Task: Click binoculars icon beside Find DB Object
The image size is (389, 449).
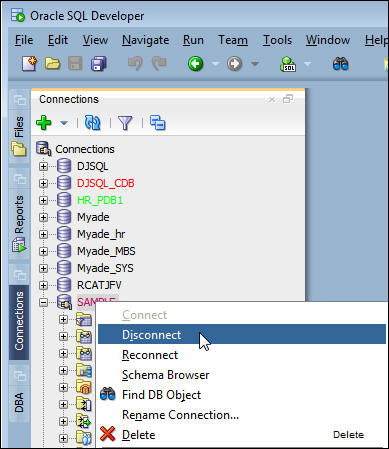Action: tap(107, 394)
